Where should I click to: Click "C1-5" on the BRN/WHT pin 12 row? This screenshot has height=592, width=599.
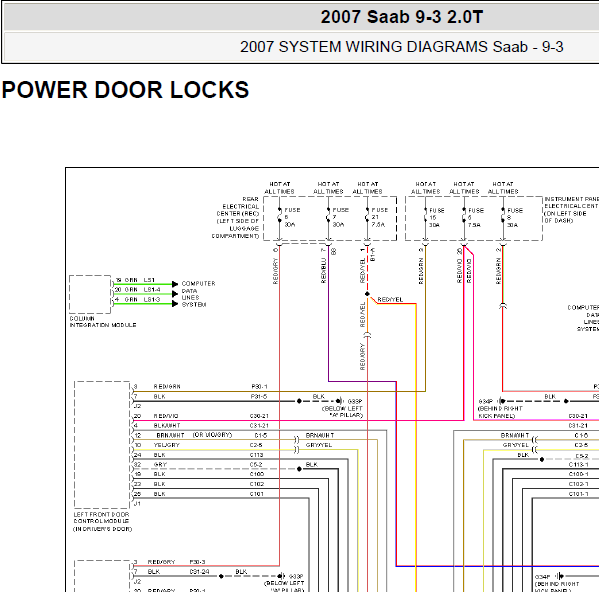(x=261, y=435)
